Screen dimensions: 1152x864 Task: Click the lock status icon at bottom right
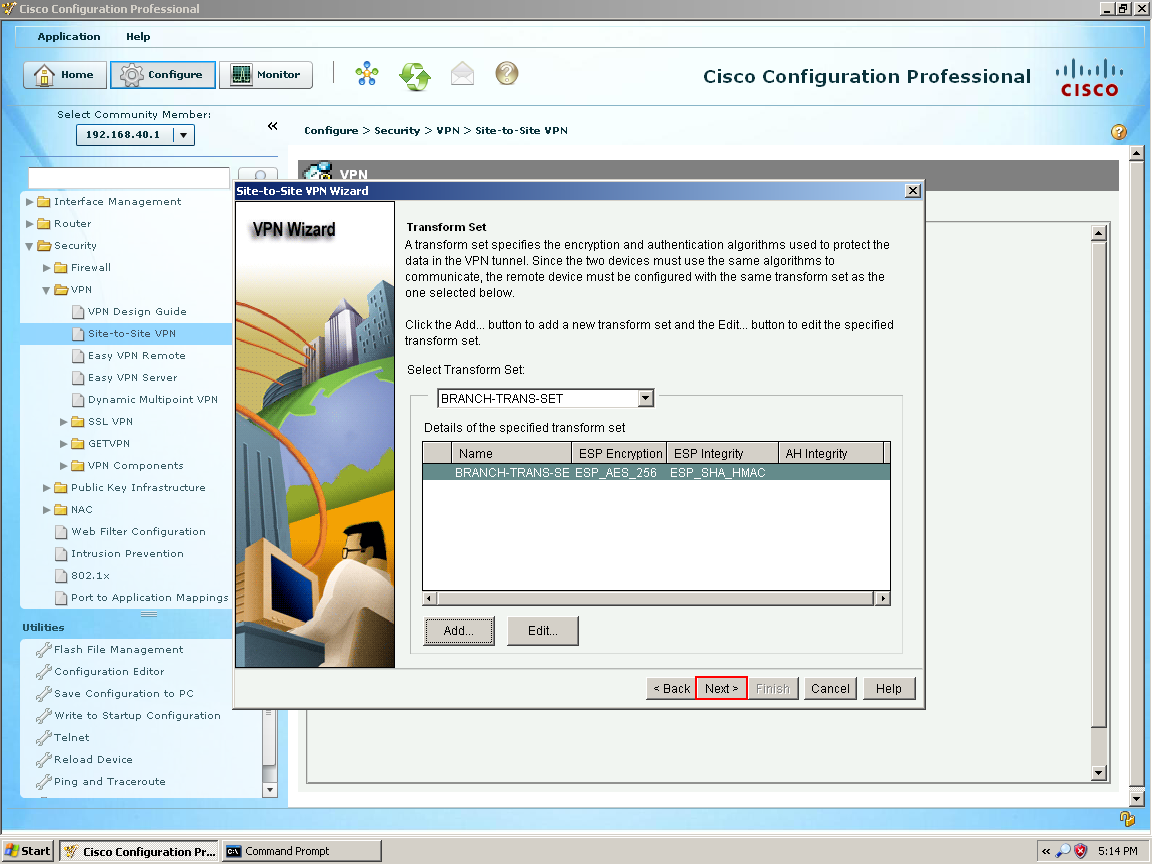(1127, 818)
